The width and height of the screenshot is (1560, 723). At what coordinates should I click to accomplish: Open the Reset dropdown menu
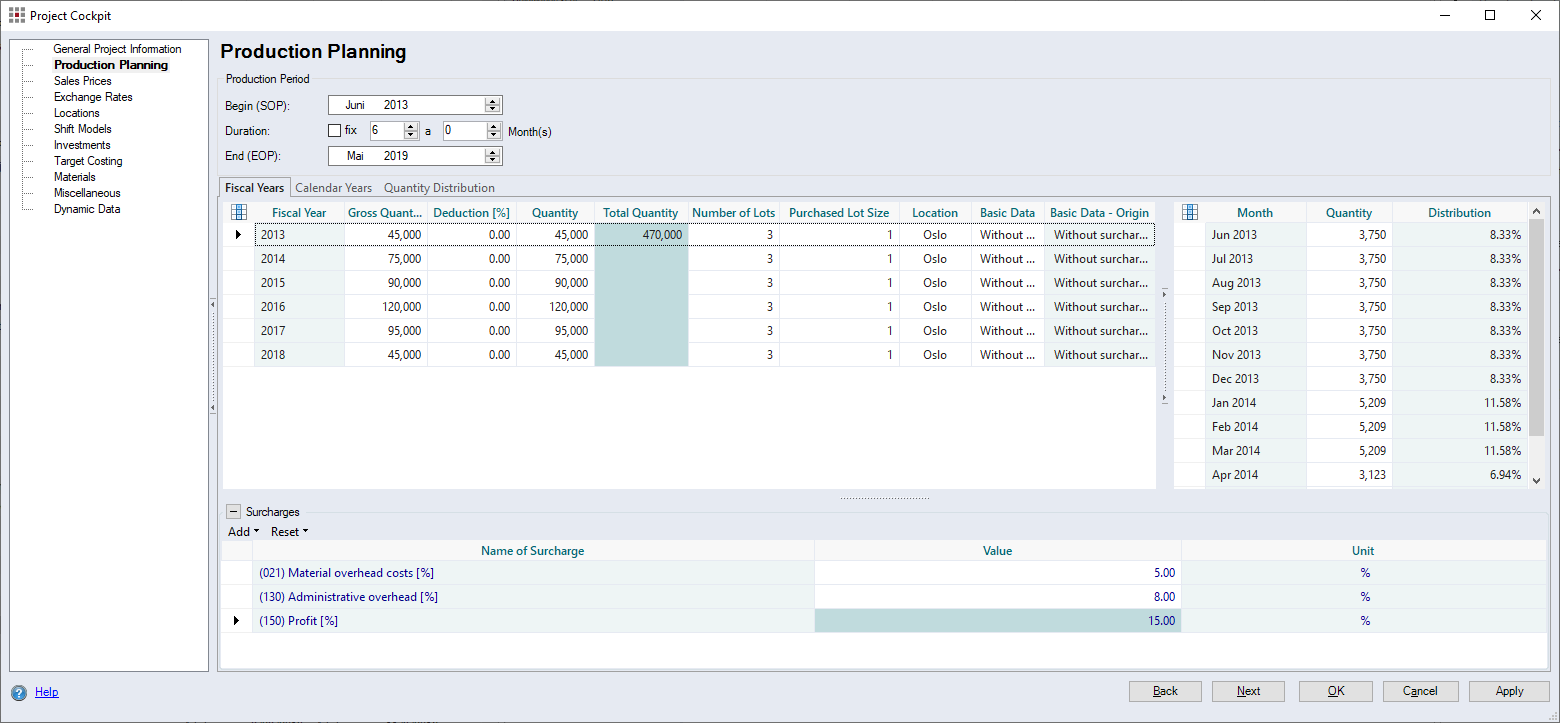point(289,532)
